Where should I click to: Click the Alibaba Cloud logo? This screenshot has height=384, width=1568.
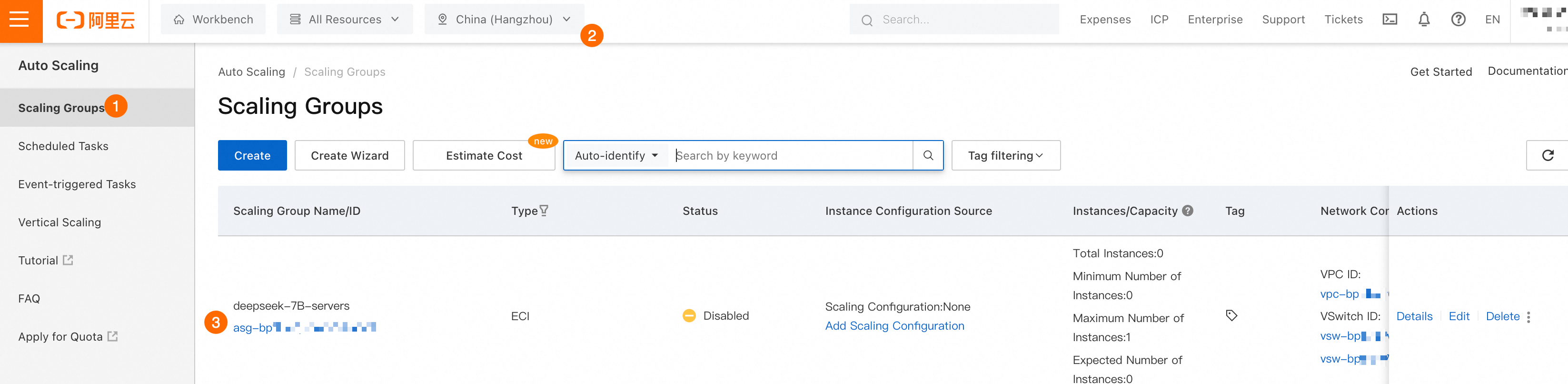tap(96, 20)
